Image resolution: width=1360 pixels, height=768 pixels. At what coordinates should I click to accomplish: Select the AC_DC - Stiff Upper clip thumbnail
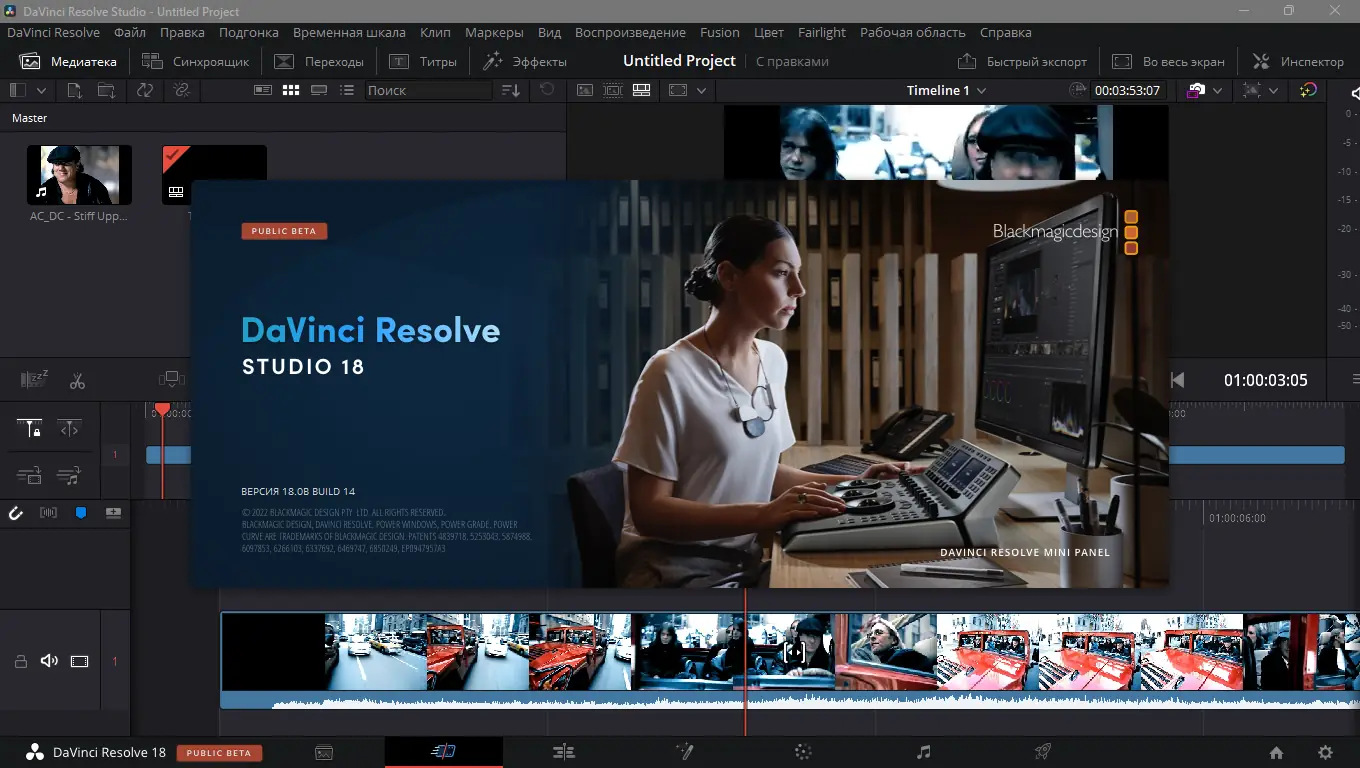[79, 175]
